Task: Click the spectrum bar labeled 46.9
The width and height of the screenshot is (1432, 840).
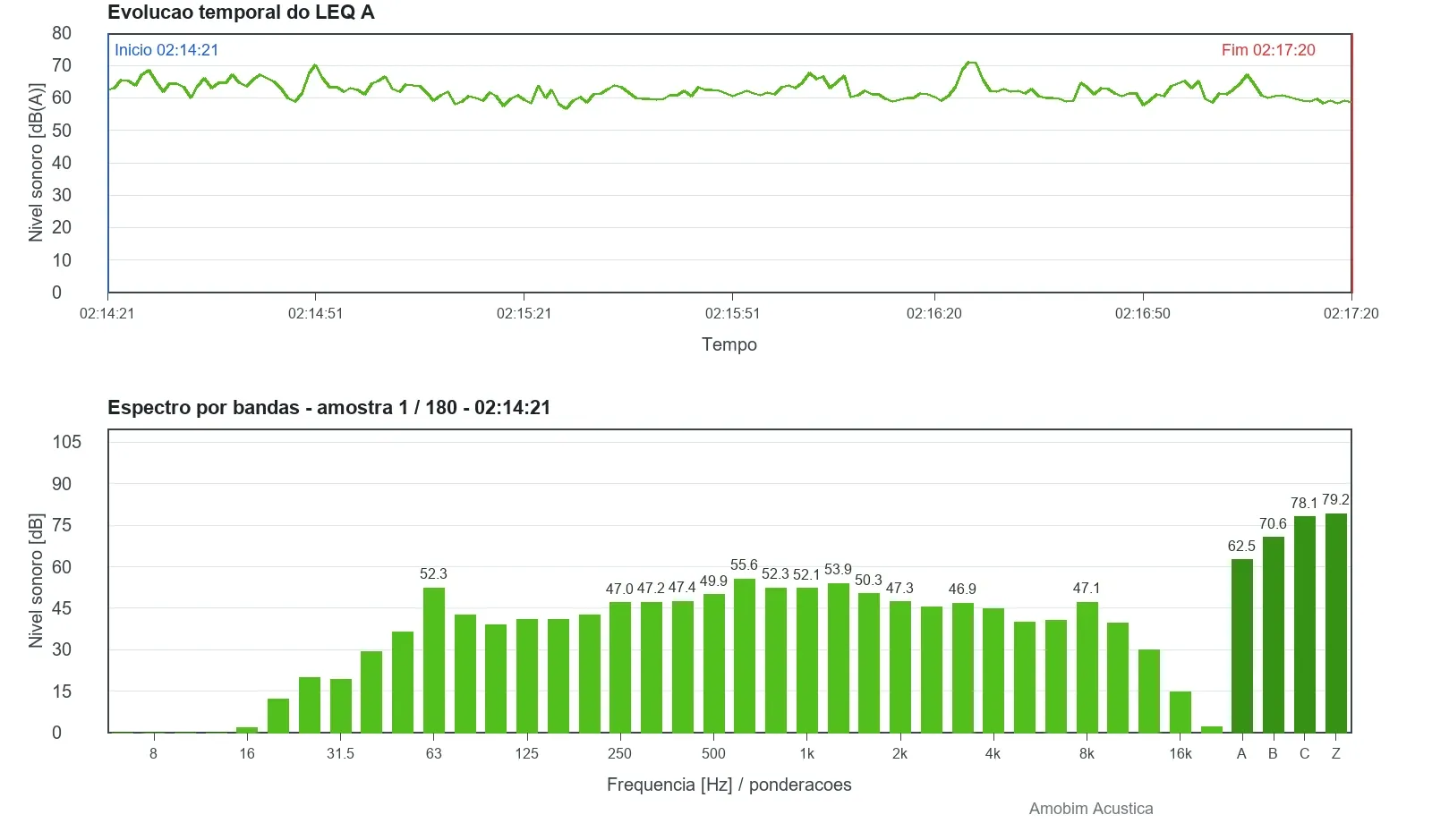Action: pyautogui.click(x=963, y=667)
